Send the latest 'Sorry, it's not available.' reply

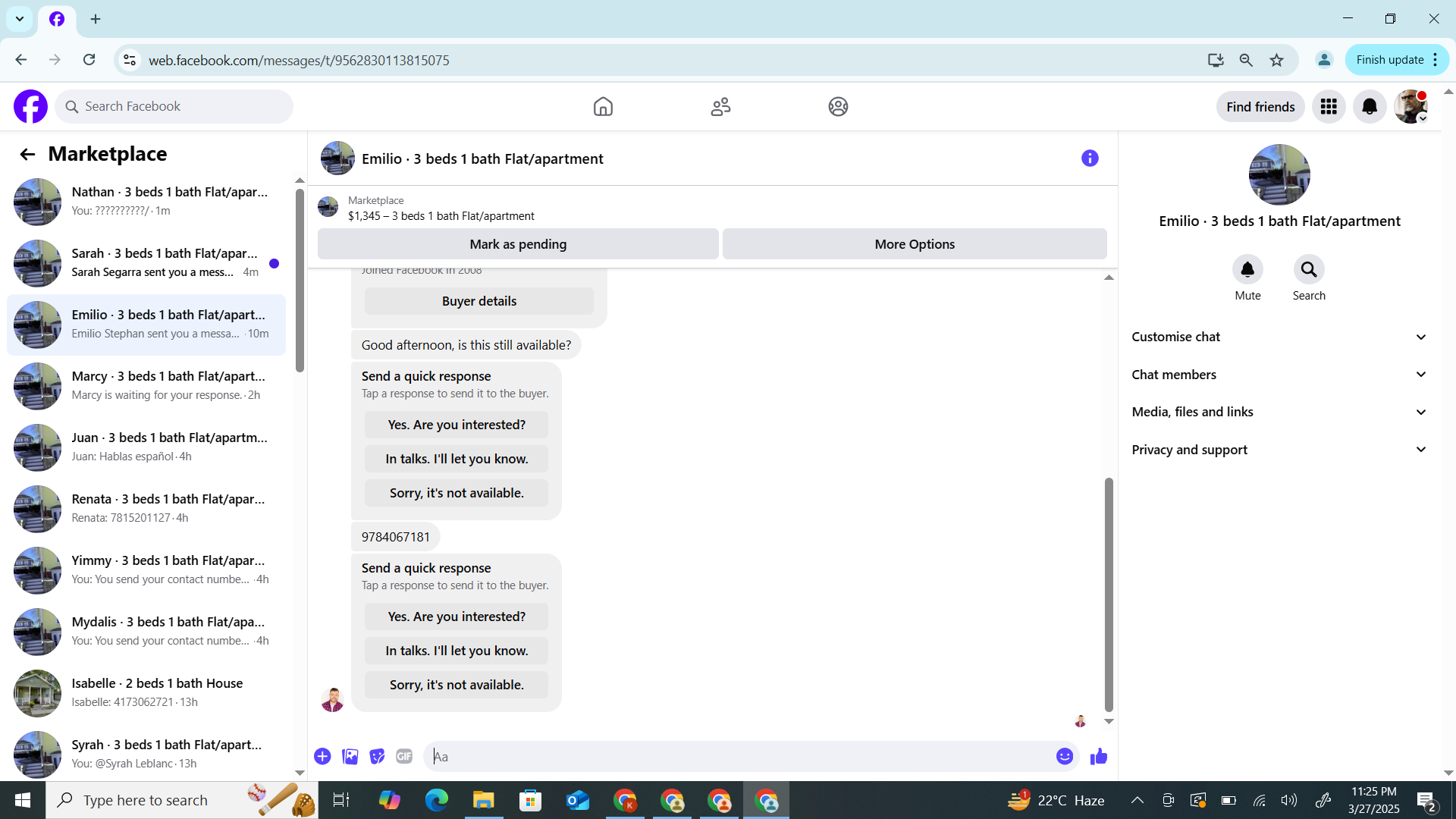click(457, 685)
